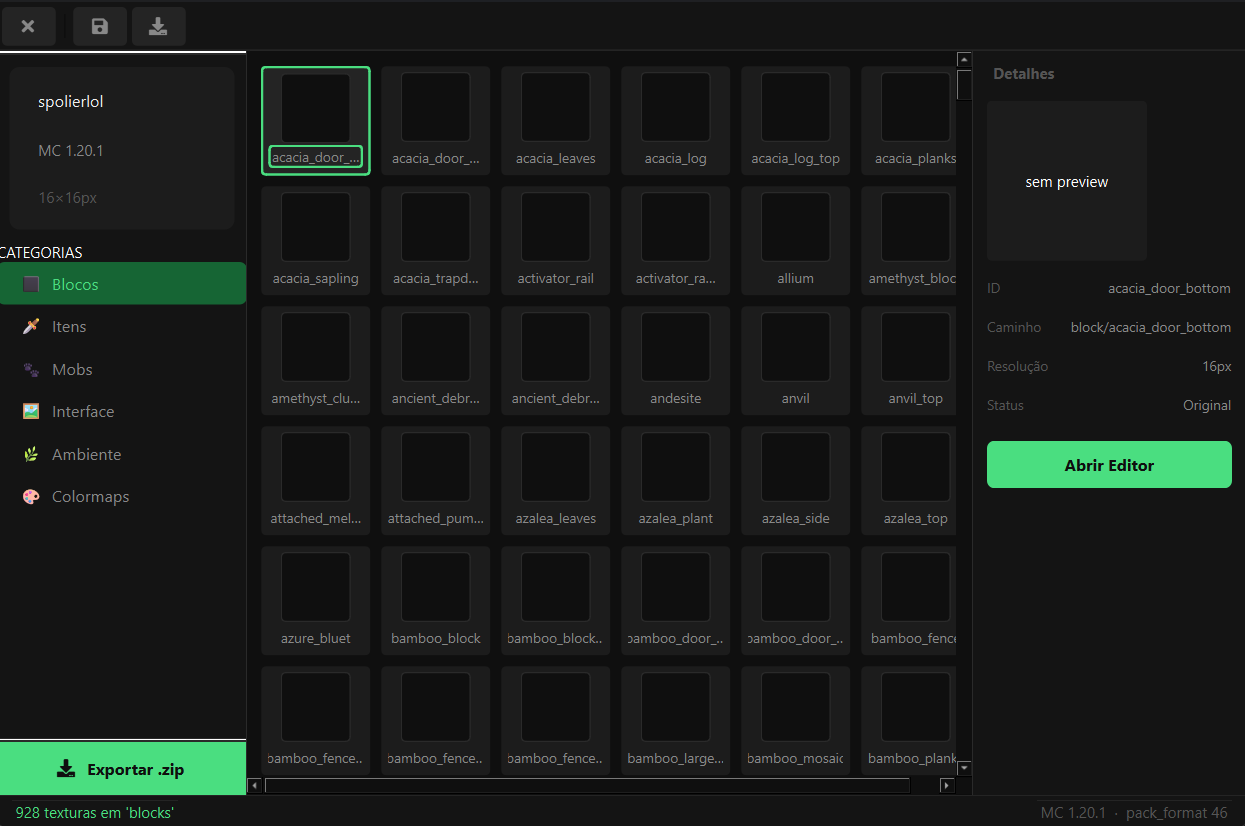Click the Abrir Editor button

pos(1109,465)
